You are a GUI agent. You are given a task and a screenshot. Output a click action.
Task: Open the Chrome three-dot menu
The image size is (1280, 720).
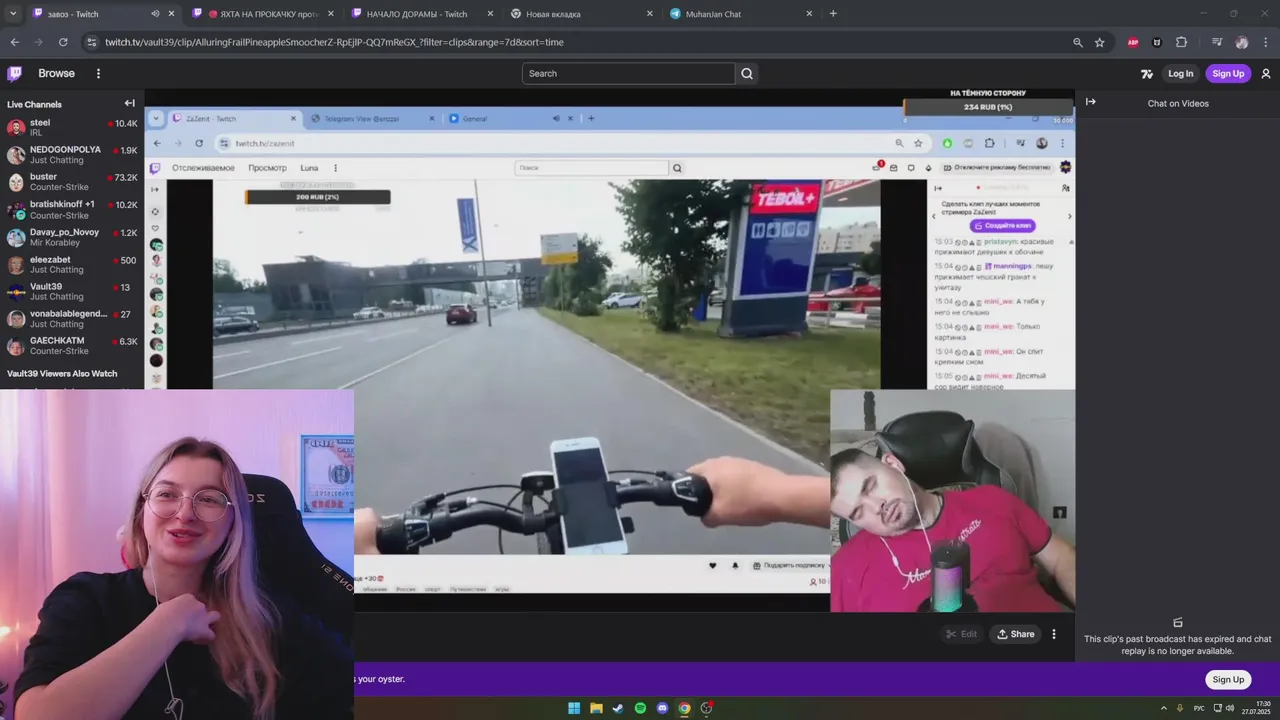click(1265, 42)
